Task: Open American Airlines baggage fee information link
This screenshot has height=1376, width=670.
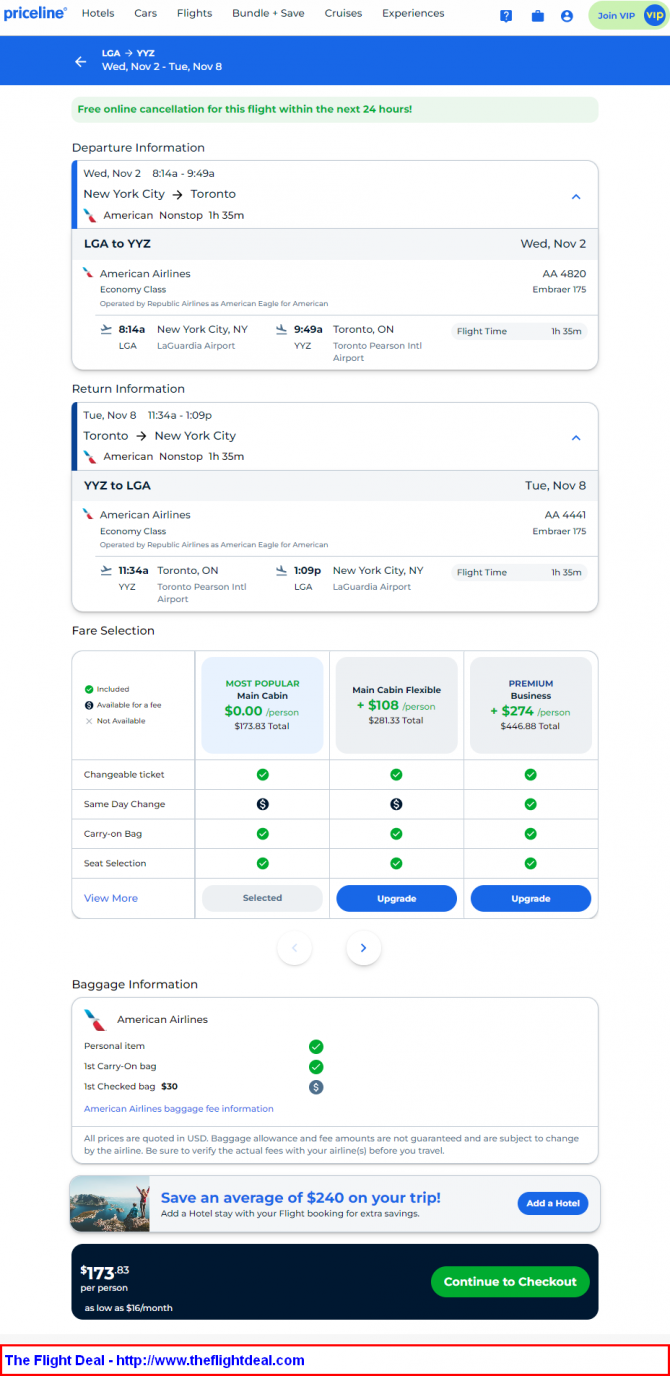Action: point(179,1109)
